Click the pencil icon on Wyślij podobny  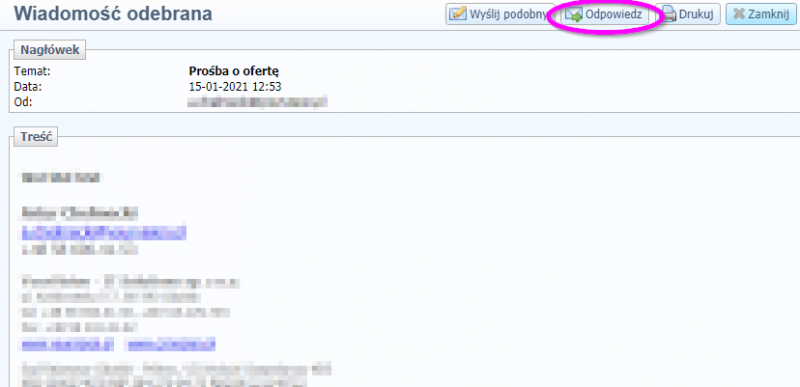coord(458,14)
